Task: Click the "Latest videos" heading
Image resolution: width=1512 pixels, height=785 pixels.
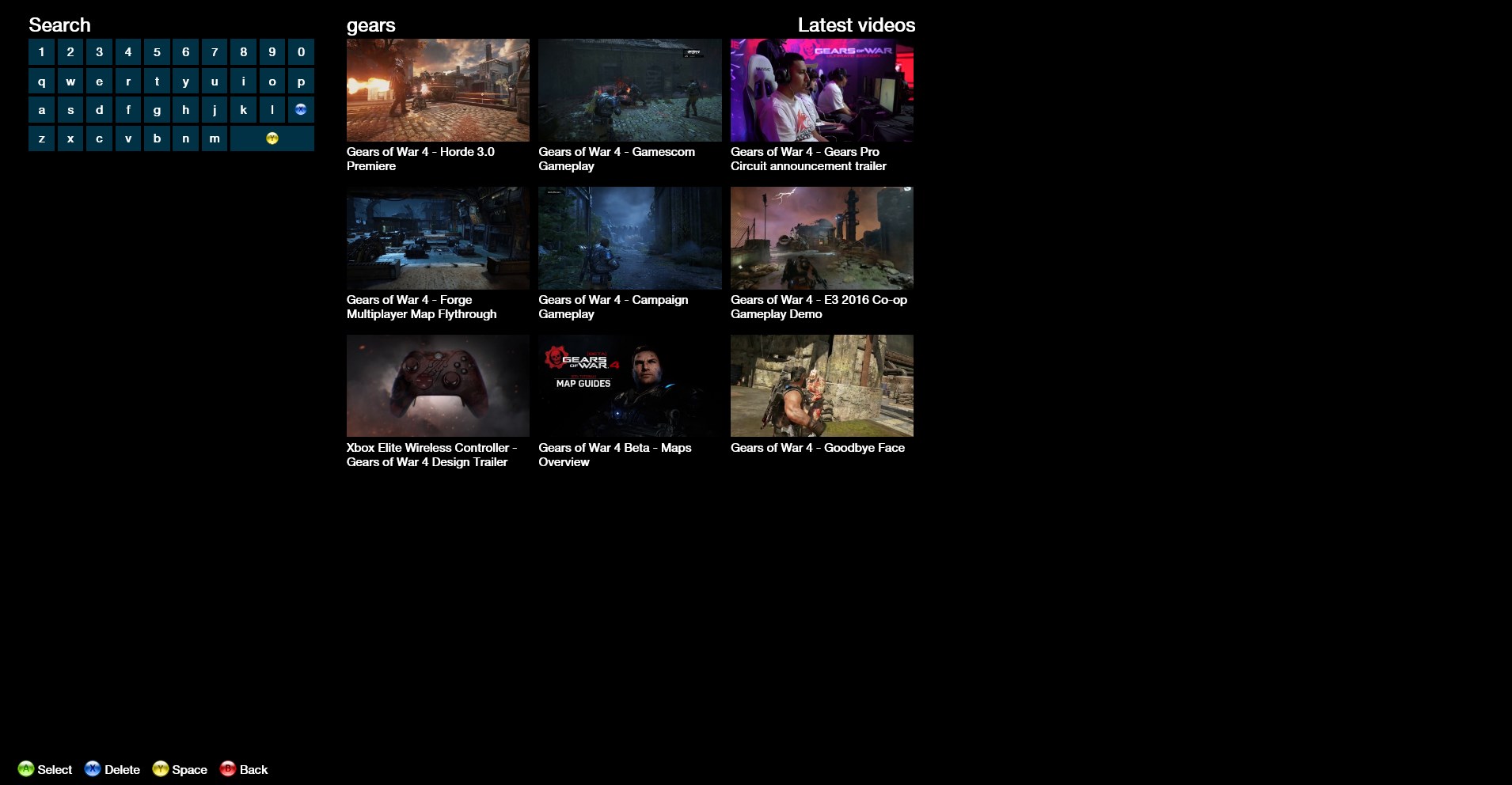Action: pyautogui.click(x=857, y=25)
